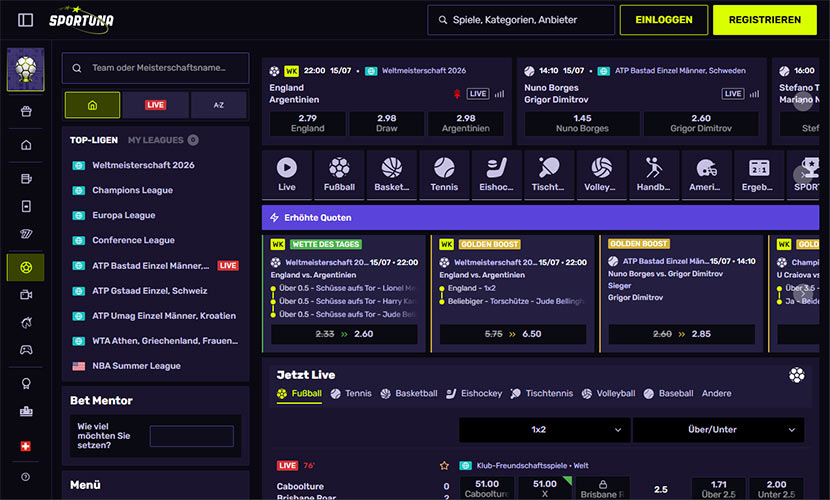The height and width of the screenshot is (500, 830).
Task: Open the Über/Unter market dropdown
Action: click(x=718, y=430)
